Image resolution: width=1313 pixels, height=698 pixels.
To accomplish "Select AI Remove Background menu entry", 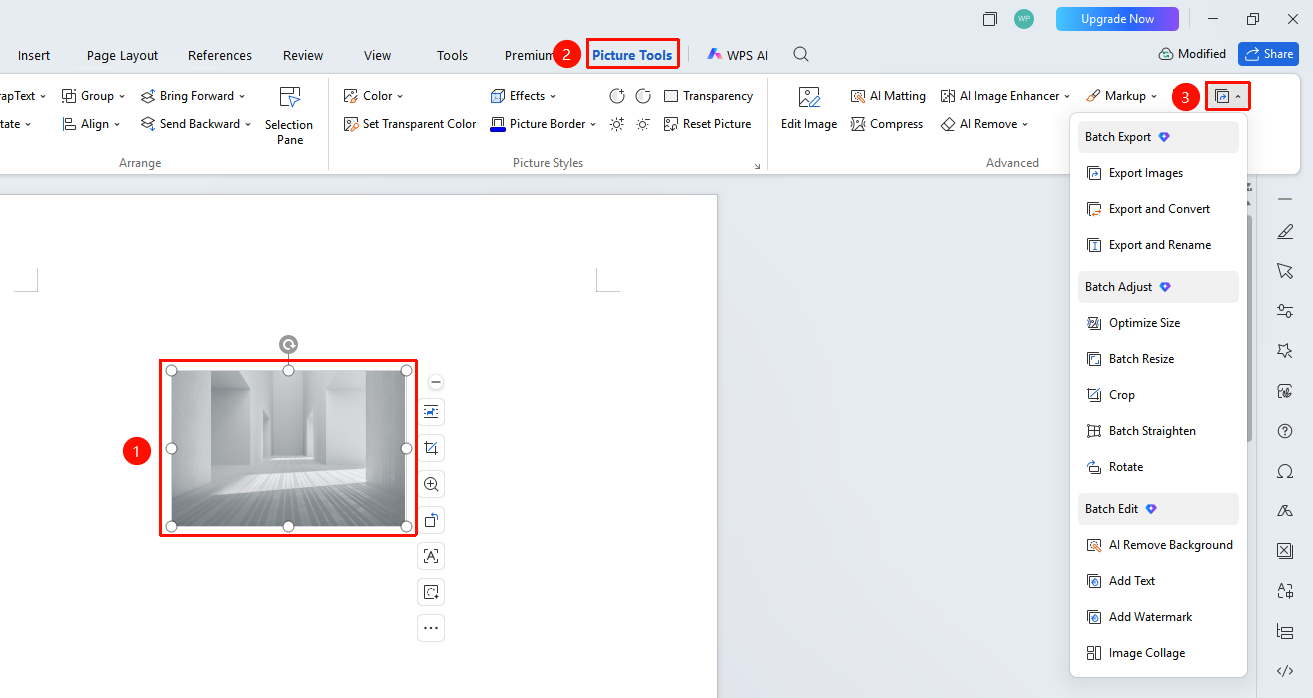I will point(1158,545).
